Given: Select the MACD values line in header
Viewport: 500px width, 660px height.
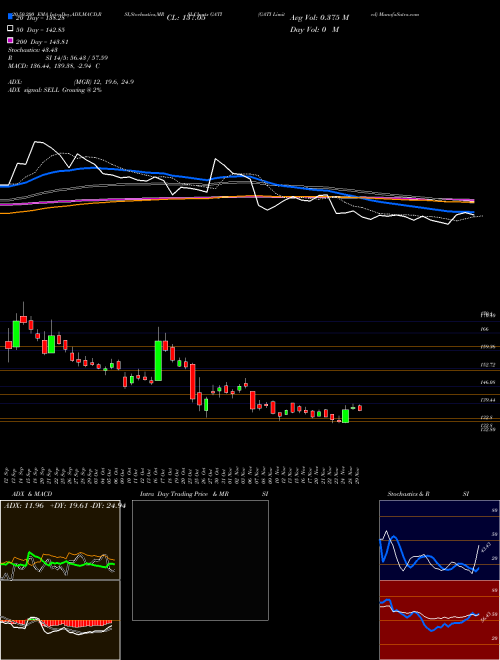Looking at the screenshot, I should (54, 66).
